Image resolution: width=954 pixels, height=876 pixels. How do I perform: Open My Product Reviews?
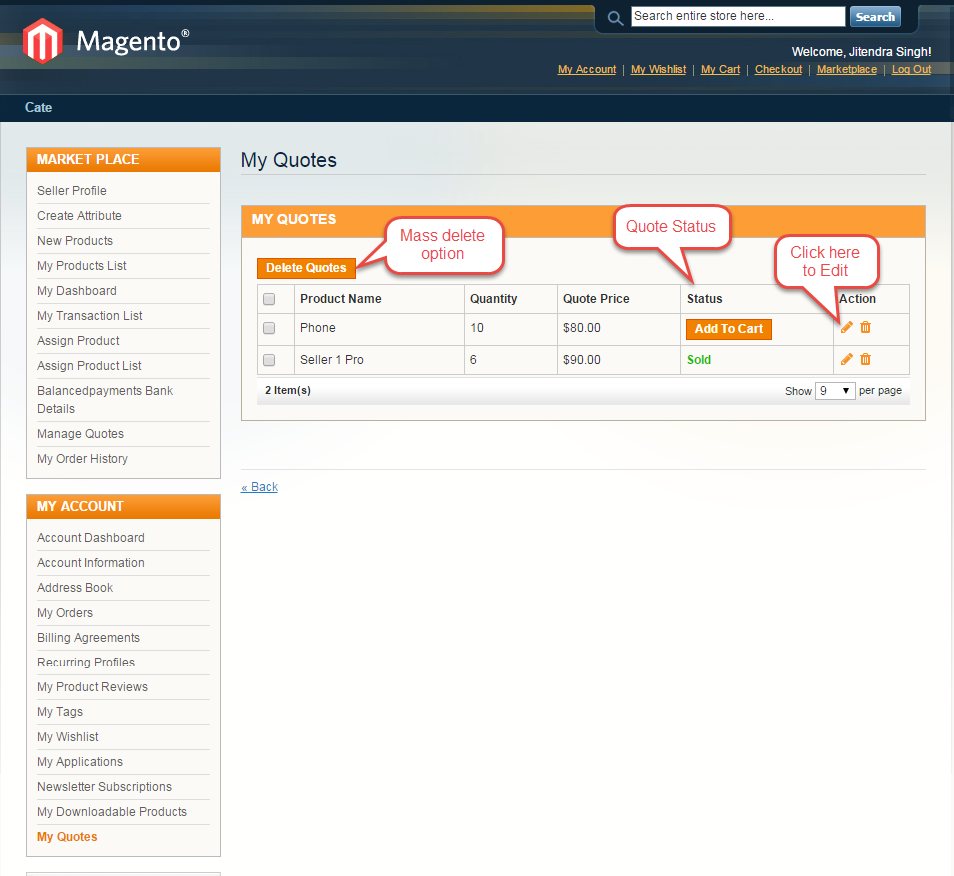pos(92,686)
